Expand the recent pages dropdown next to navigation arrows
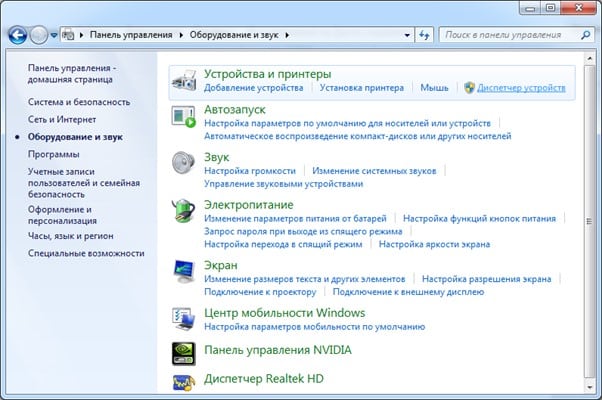This screenshot has height=400, width=602. (x=52, y=35)
